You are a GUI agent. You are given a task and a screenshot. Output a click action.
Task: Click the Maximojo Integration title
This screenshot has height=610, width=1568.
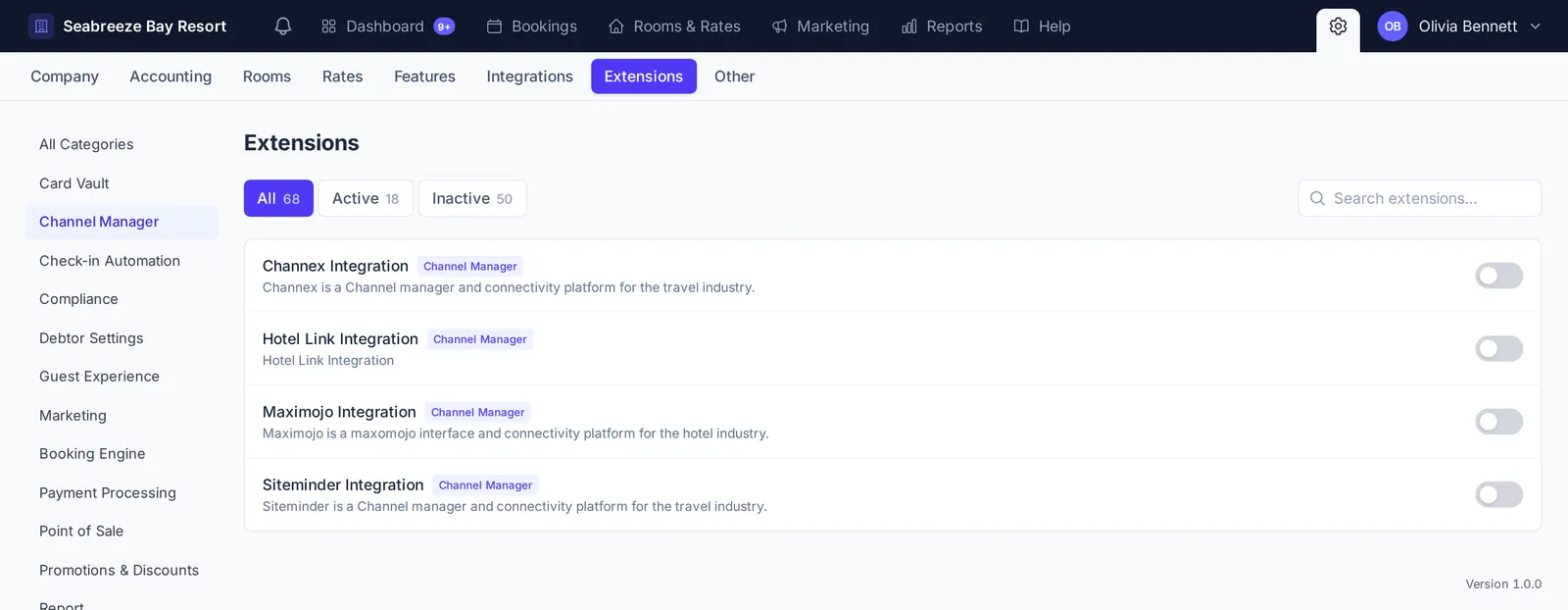(339, 412)
